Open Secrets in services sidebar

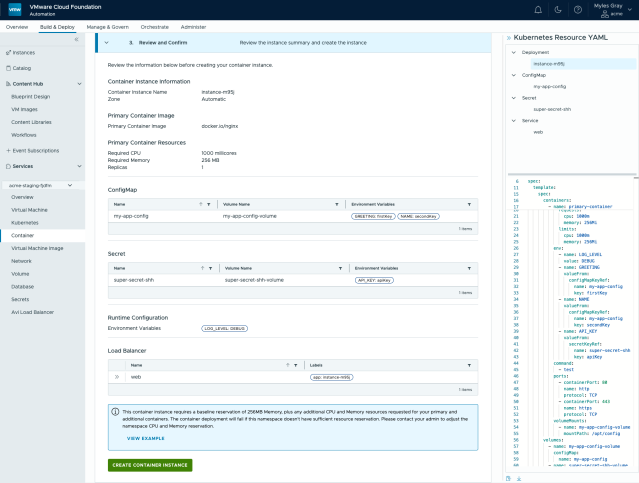point(20,299)
